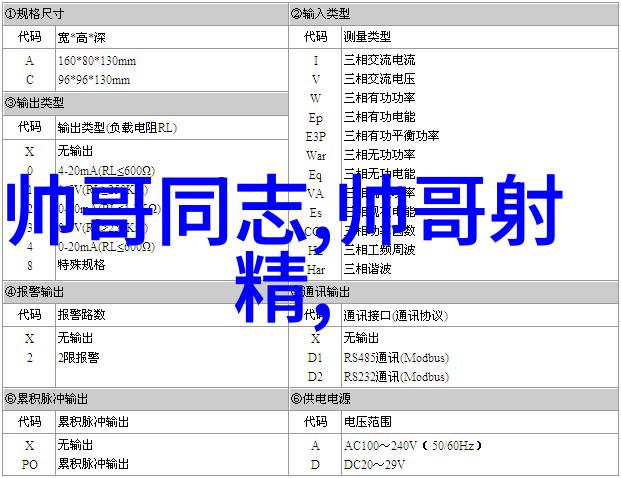Click the 'RS485通讯(Modbus)' cell
This screenshot has width=621, height=478.
396,358
